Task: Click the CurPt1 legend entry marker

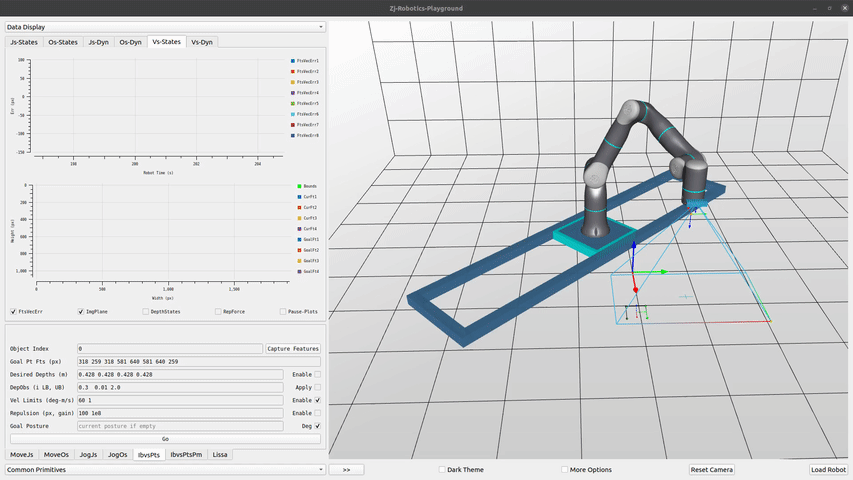Action: coord(299,197)
